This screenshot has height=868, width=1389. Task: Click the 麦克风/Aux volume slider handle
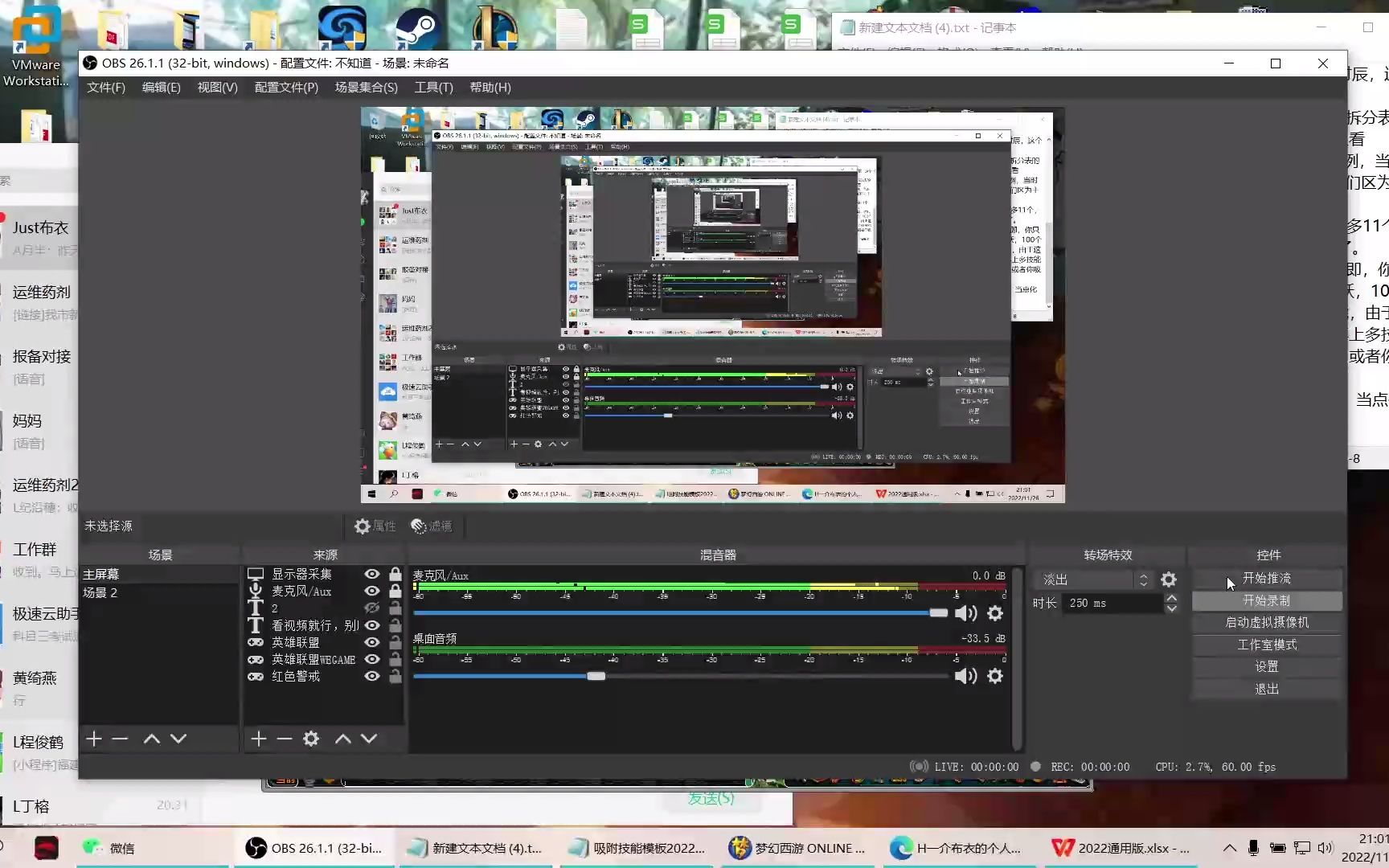(x=939, y=613)
